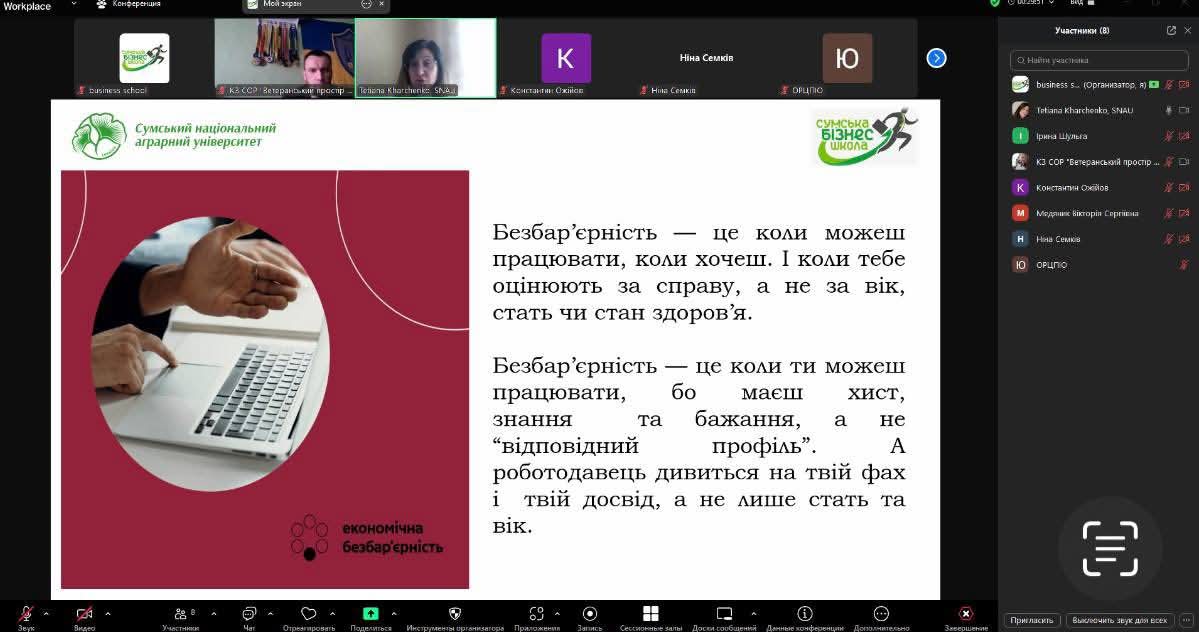Select the Ніна Семків video tile
This screenshot has height=632, width=1199.
pyautogui.click(x=707, y=58)
